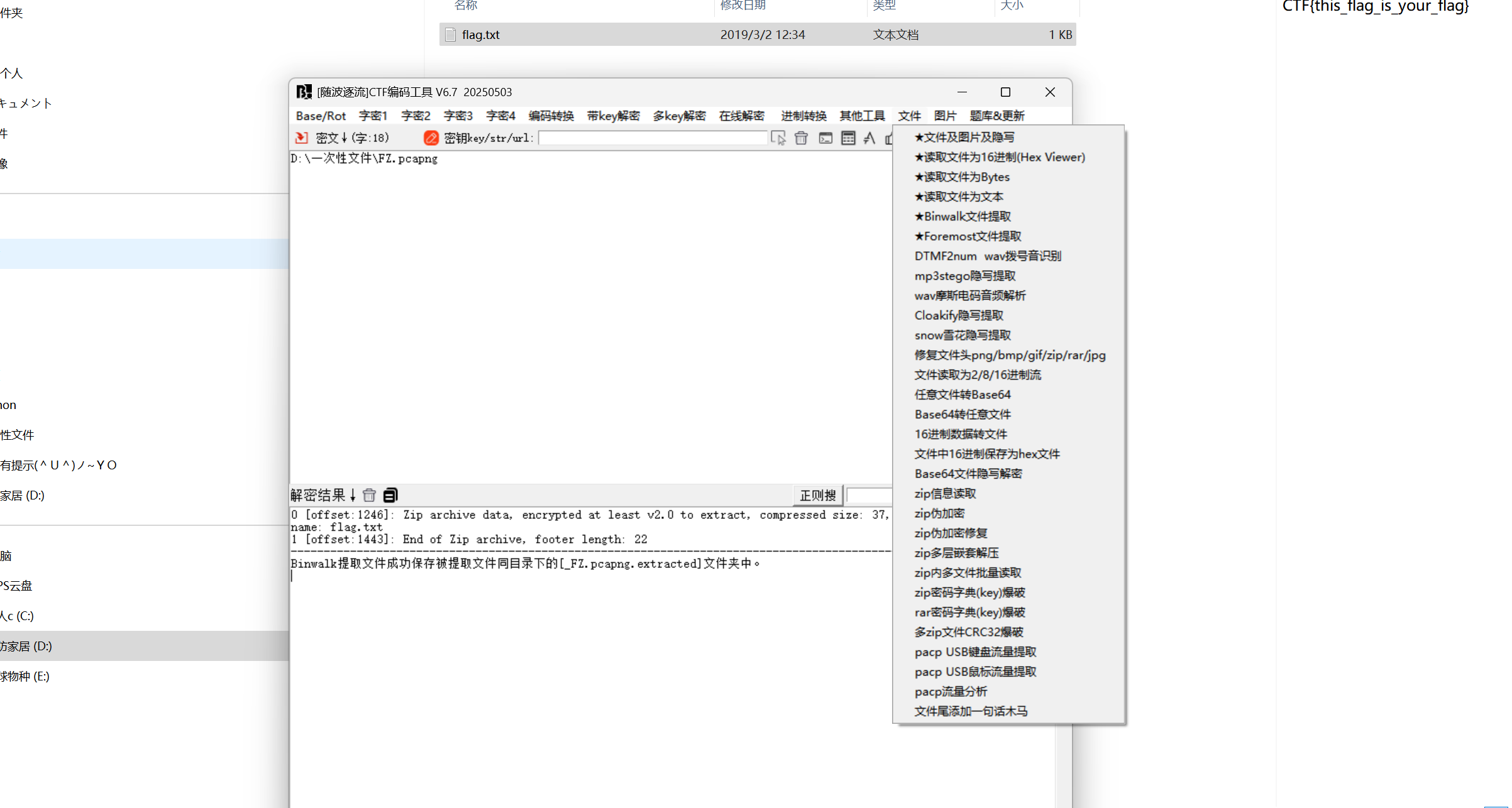Choose ★读取文件为16进制(Hex Viewer) entry
The width and height of the screenshot is (1512, 808).
(1000, 157)
